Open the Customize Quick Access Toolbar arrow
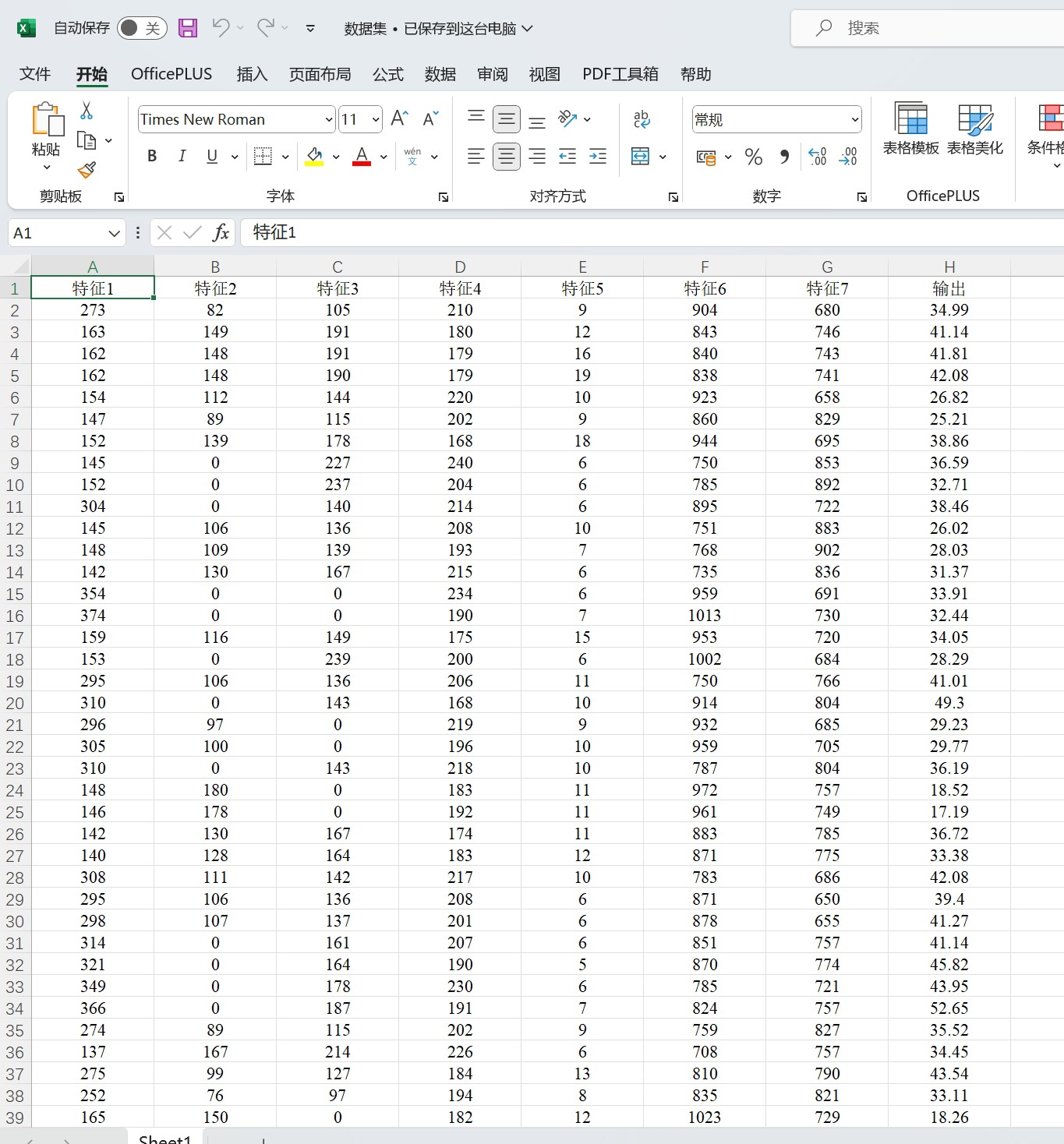Viewport: 1064px width, 1144px height. pyautogui.click(x=310, y=29)
